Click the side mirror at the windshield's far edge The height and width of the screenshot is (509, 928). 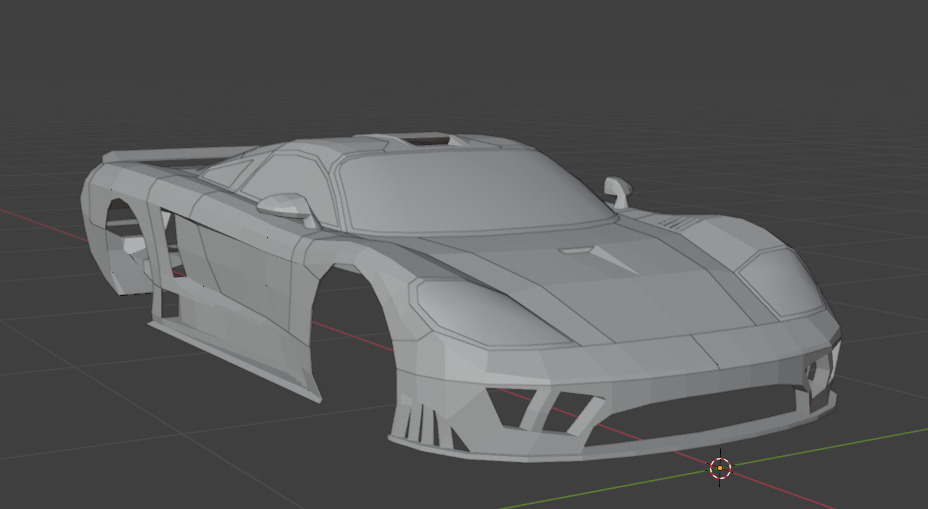[x=618, y=189]
